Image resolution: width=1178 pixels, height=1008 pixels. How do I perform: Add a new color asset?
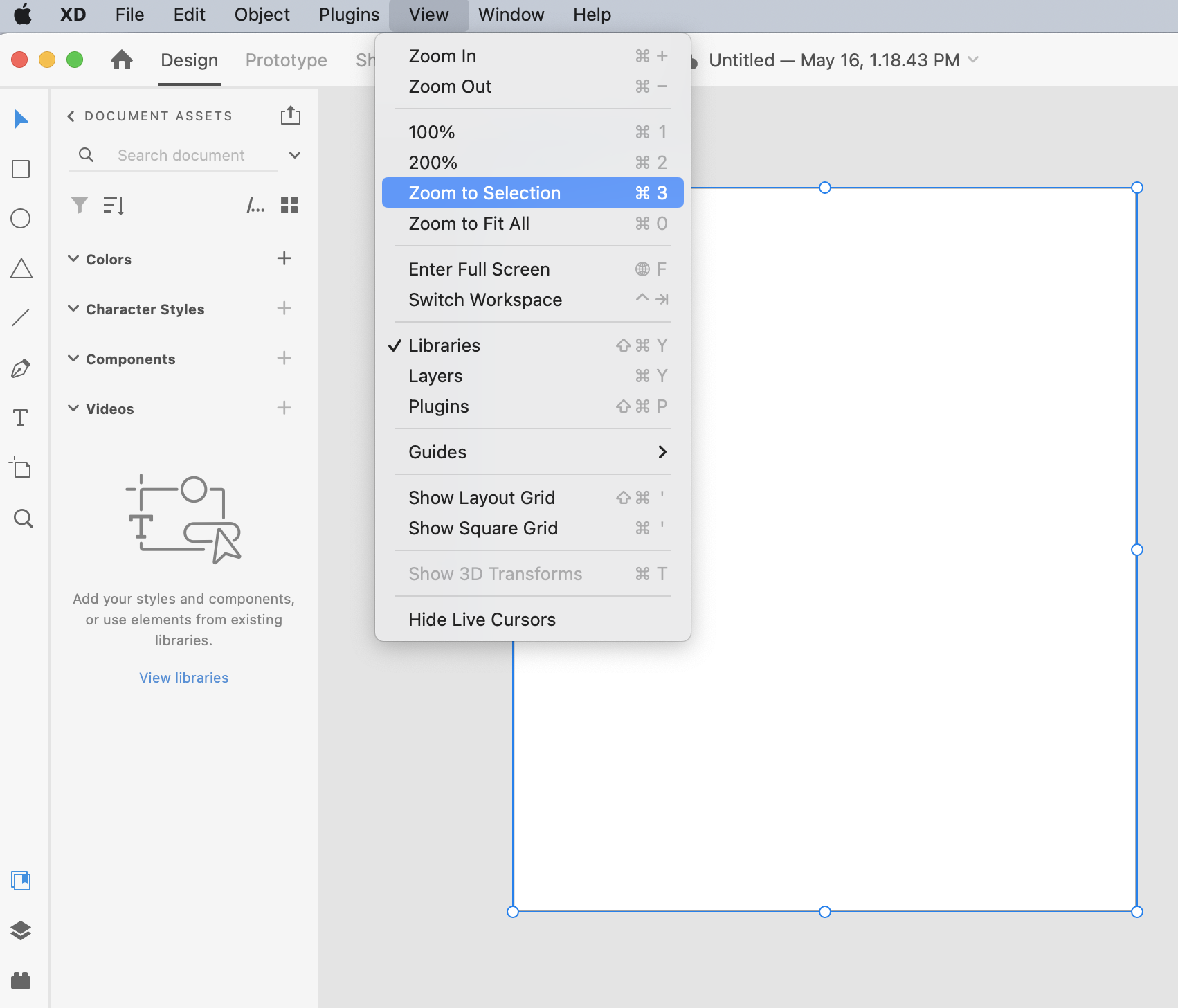[284, 259]
